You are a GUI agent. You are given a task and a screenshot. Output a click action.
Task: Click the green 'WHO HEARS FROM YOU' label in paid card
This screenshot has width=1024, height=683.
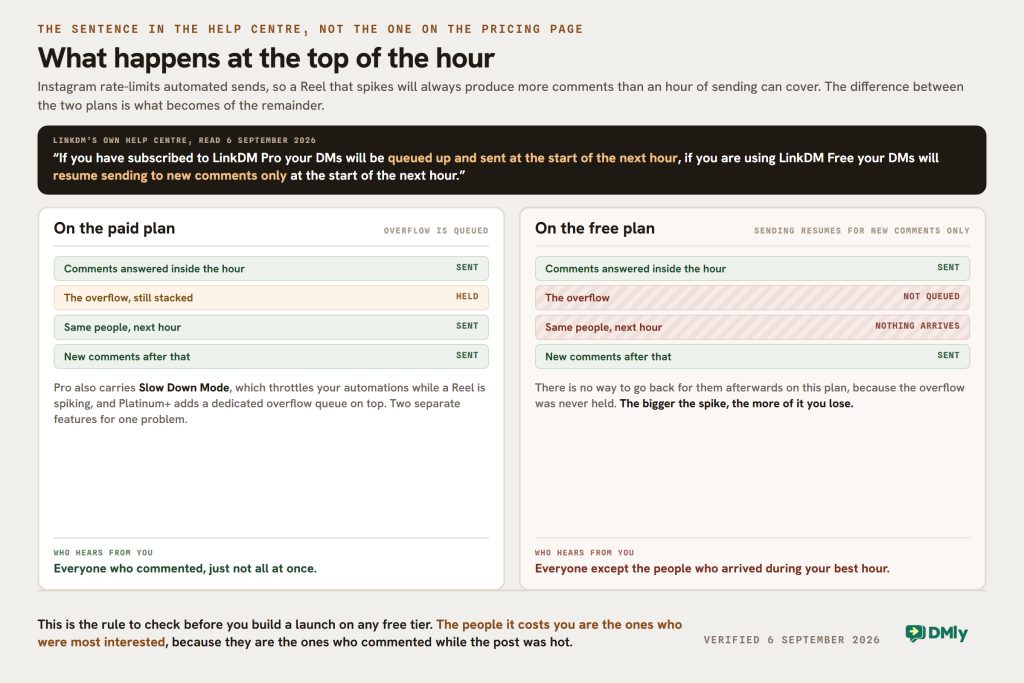click(103, 552)
